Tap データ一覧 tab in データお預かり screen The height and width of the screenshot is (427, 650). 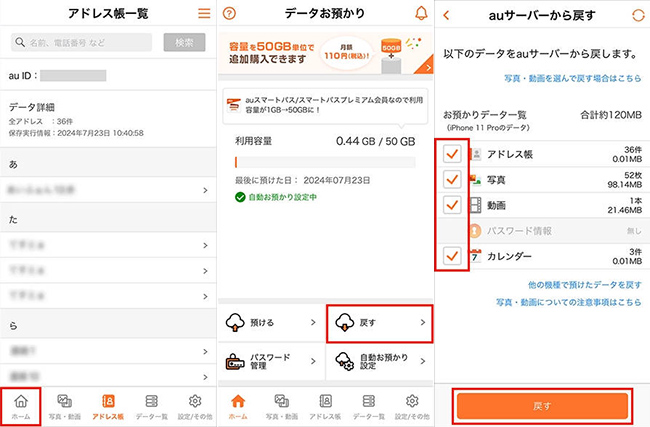(369, 407)
